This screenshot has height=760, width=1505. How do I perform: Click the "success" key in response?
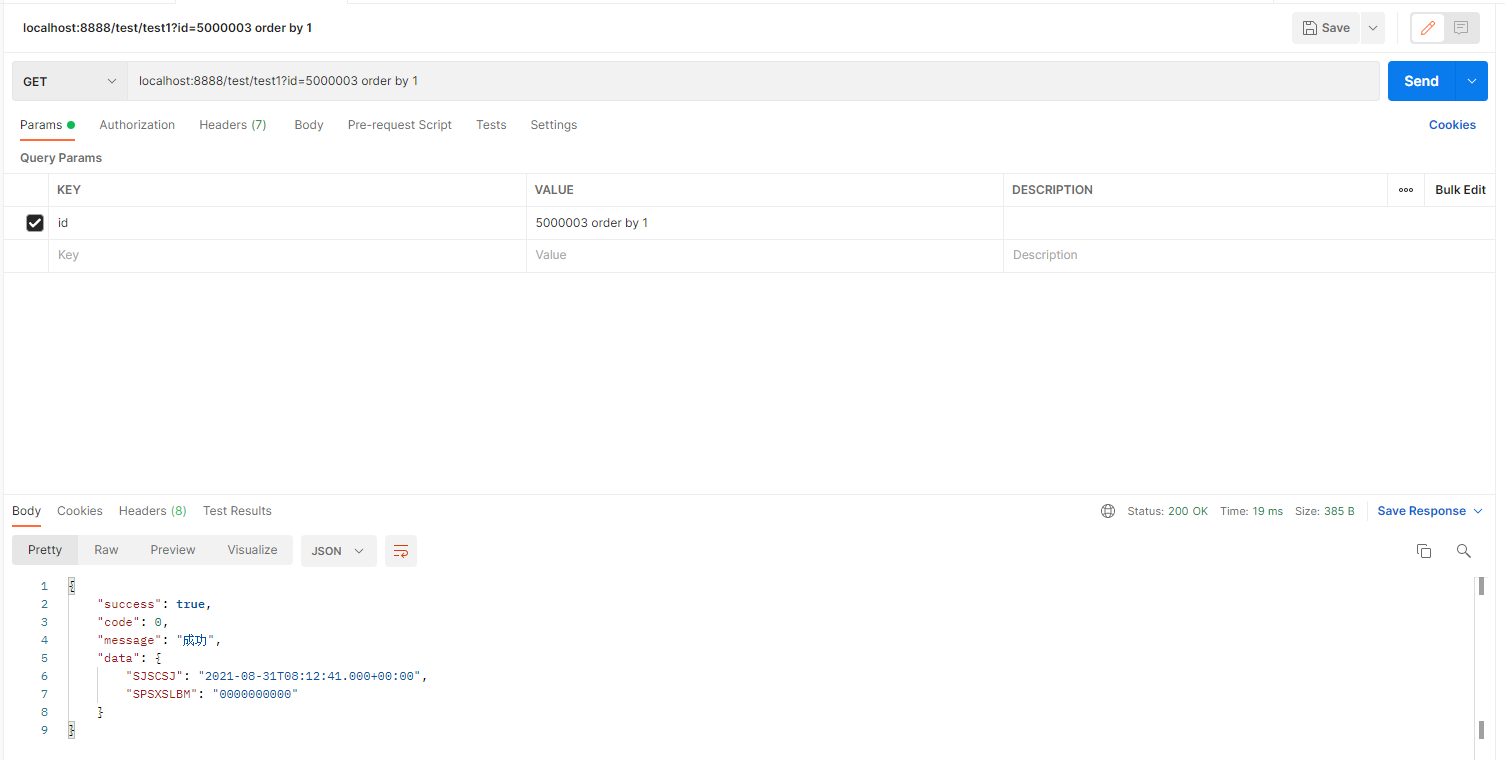tap(129, 604)
